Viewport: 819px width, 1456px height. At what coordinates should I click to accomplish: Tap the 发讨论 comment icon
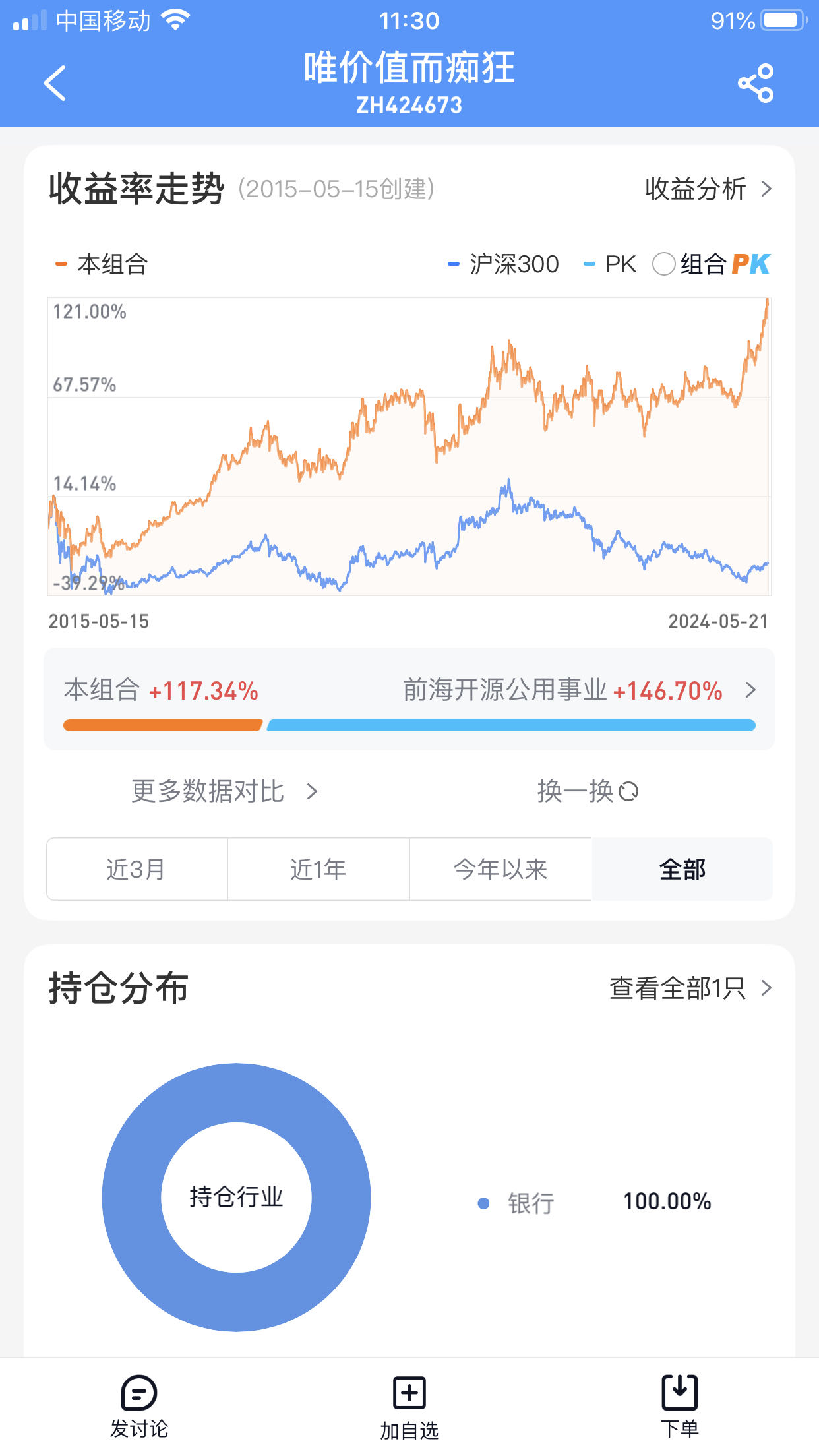[139, 1393]
